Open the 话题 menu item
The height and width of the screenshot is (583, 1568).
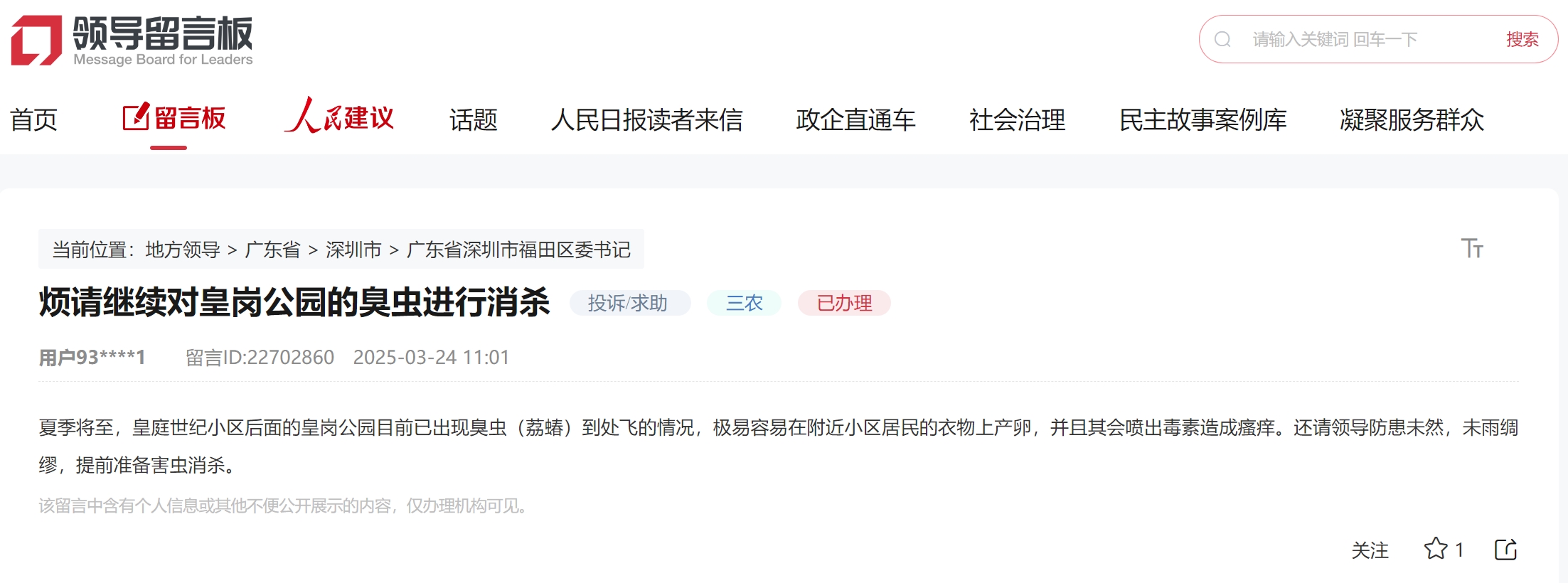tap(473, 119)
